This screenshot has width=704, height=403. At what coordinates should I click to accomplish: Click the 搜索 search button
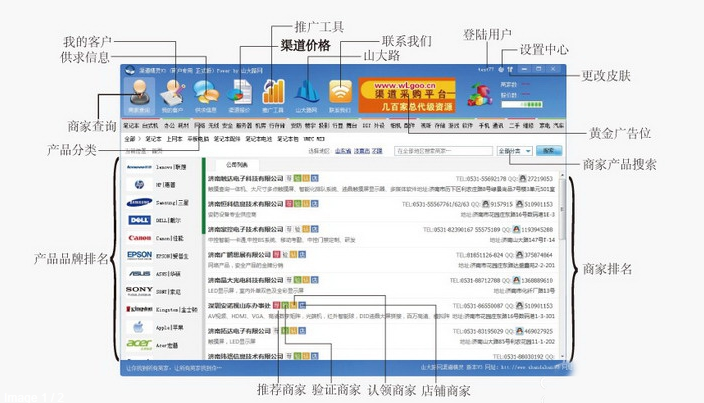coord(549,151)
